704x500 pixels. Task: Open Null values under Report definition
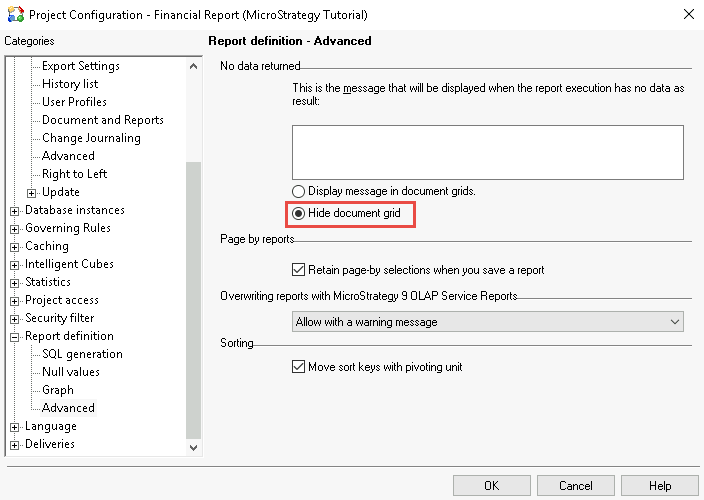coord(71,372)
